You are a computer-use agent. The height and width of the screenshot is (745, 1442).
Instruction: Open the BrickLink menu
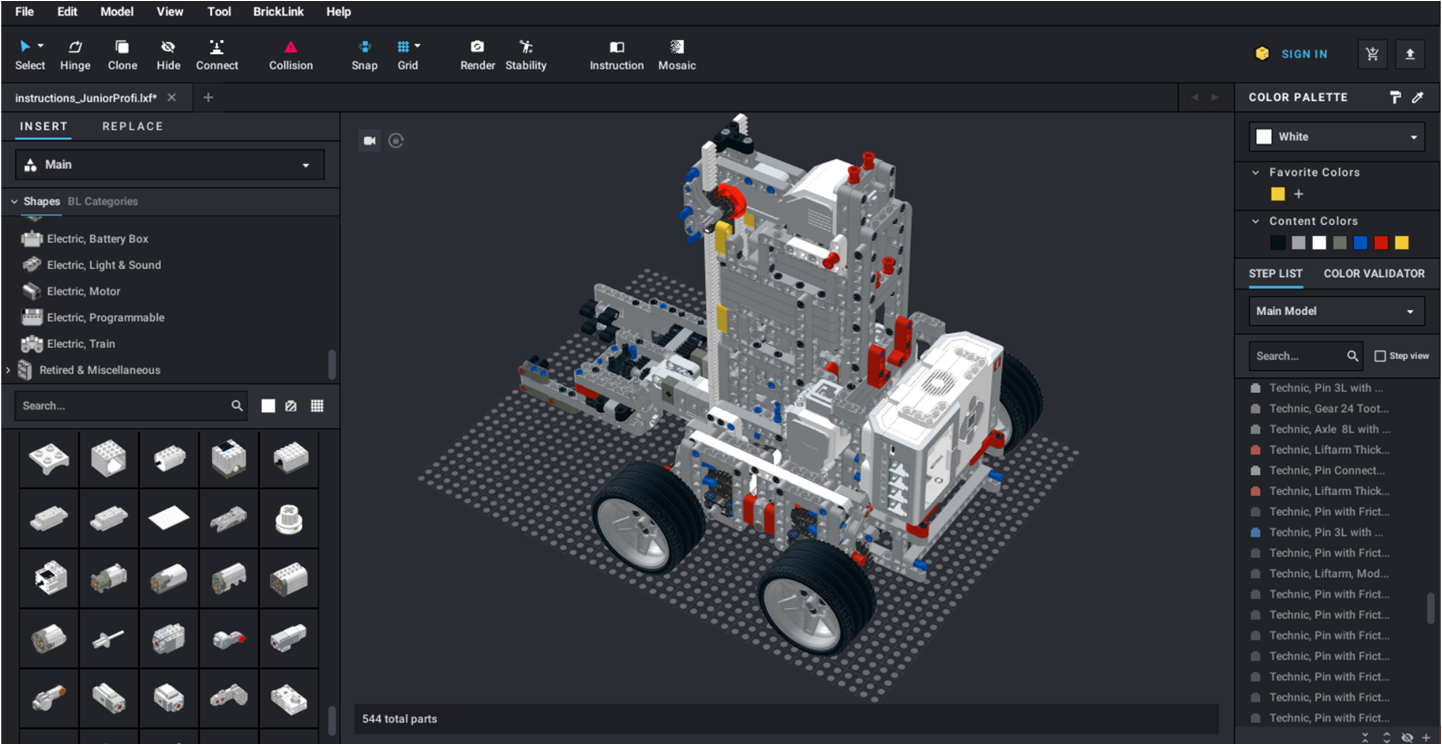pos(277,12)
